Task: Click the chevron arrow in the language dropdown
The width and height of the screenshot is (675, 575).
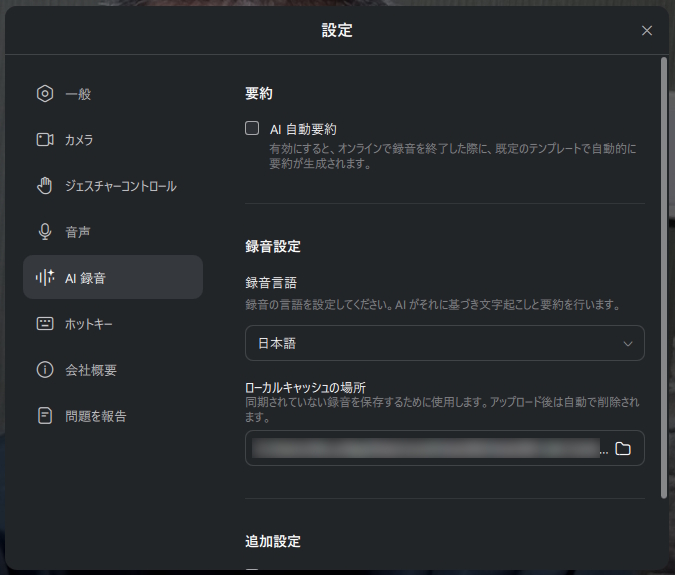Action: point(628,343)
